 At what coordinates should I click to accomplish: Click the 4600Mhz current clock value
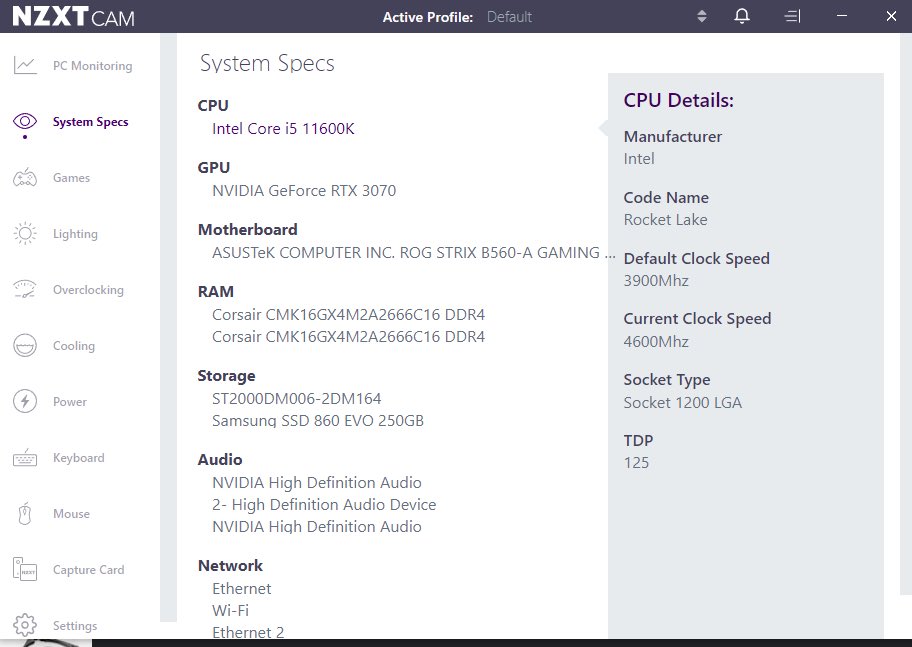coord(656,342)
